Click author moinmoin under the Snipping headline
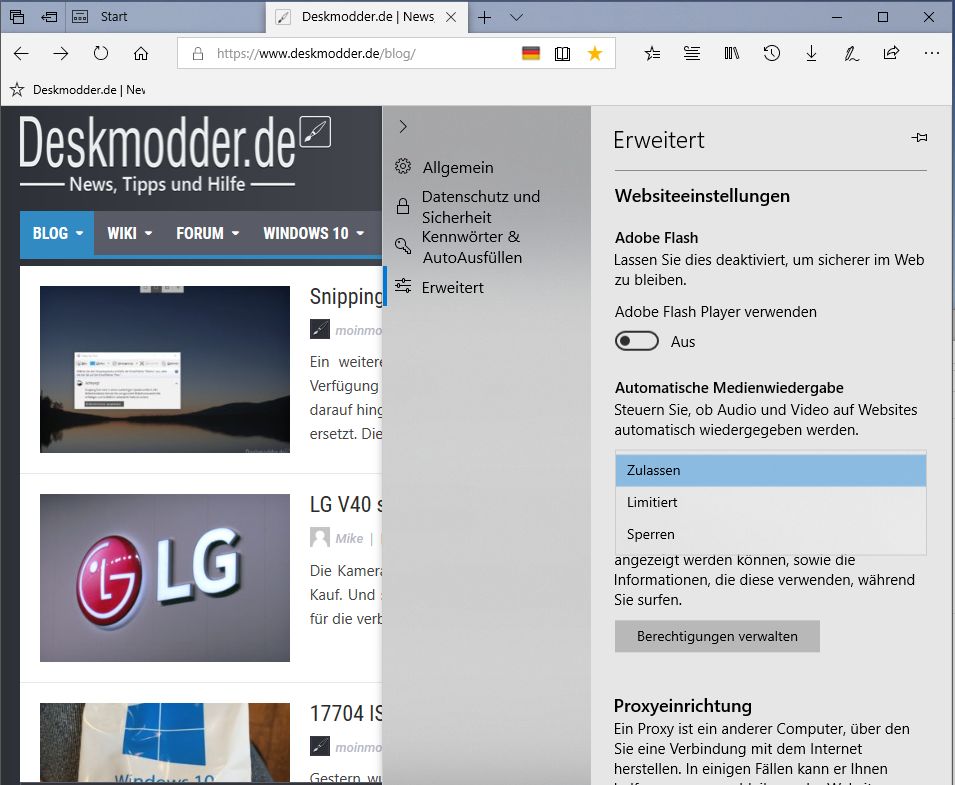 358,331
